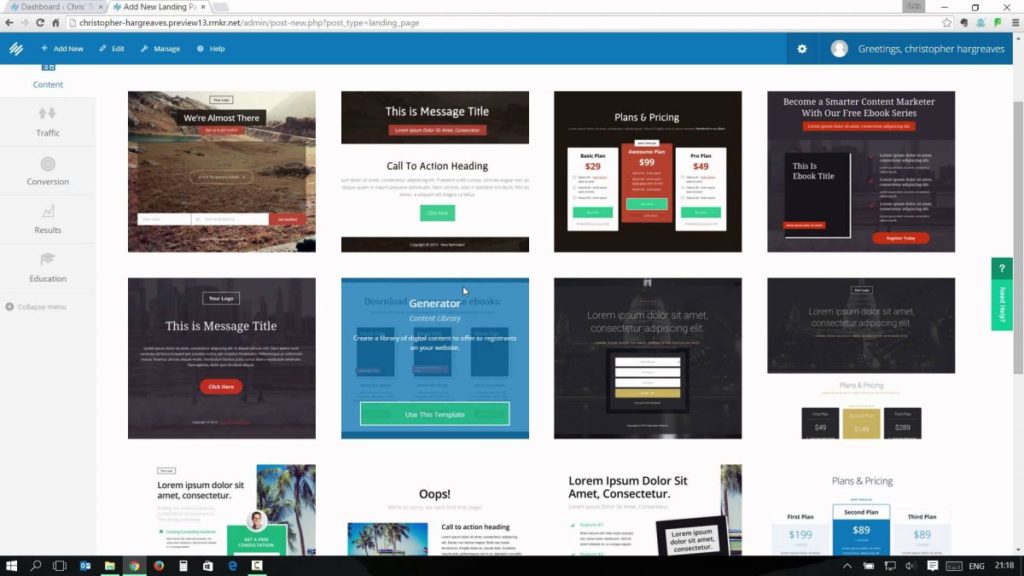Image resolution: width=1024 pixels, height=576 pixels.
Task: Click the ENG language indicator
Action: [976, 566]
